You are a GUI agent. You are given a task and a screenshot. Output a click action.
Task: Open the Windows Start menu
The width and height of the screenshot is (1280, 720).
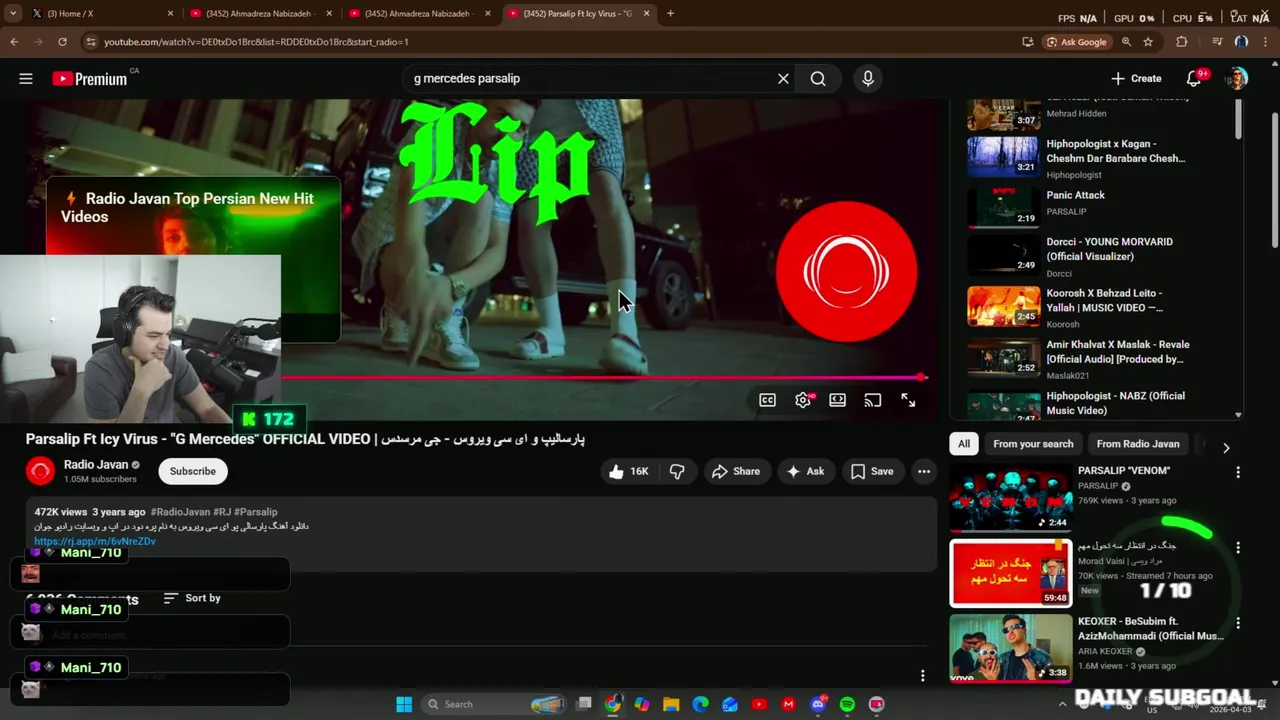tap(404, 704)
